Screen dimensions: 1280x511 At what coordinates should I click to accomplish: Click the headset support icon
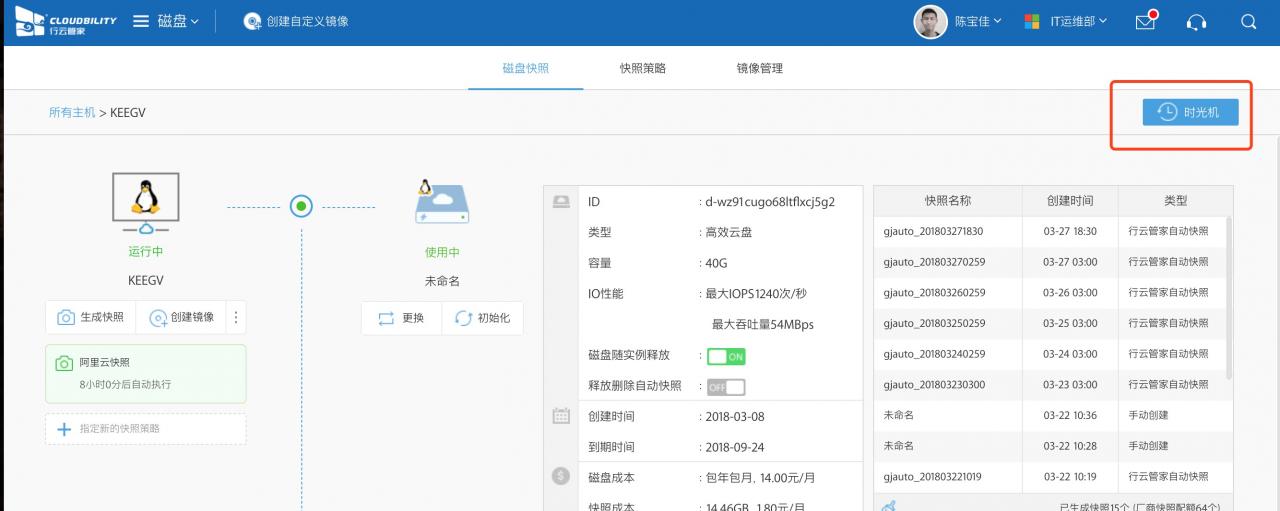[1196, 22]
